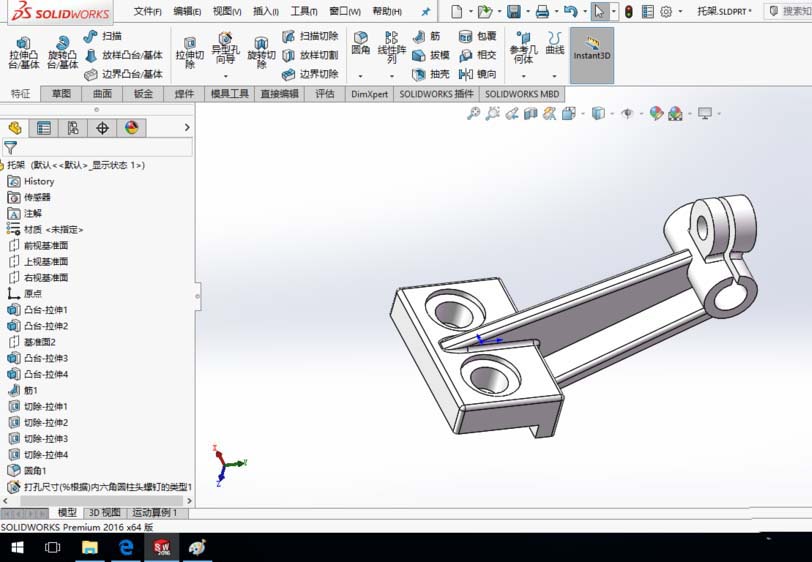The image size is (812, 562).
Task: Open the Tools (工具) menu
Action: pyautogui.click(x=304, y=11)
